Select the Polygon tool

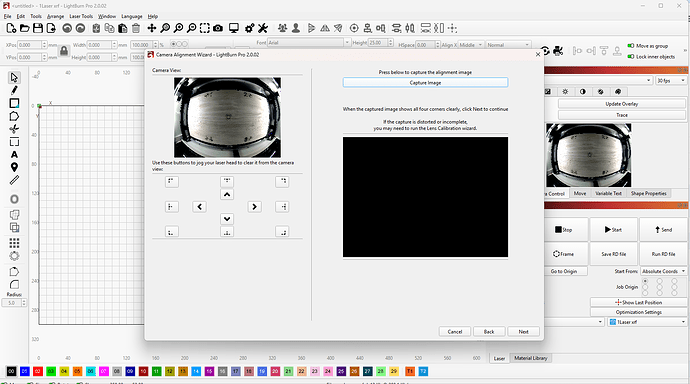coord(14,116)
